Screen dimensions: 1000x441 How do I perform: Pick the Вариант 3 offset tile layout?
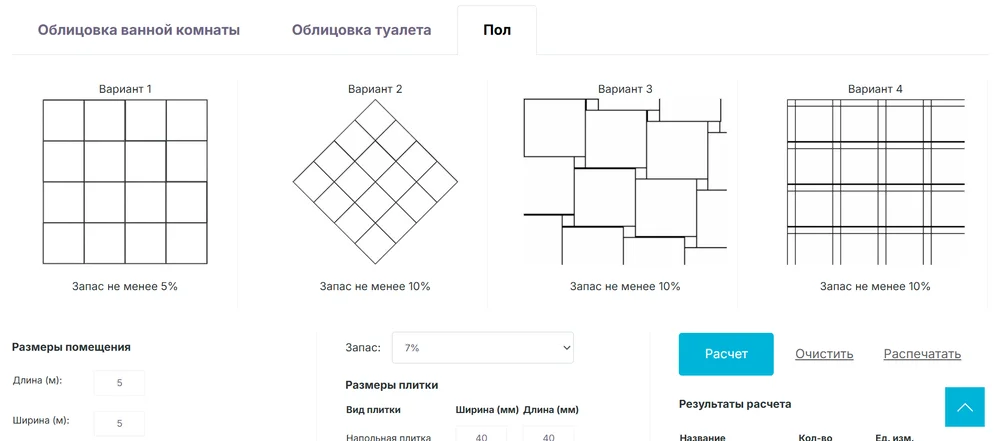pos(625,182)
